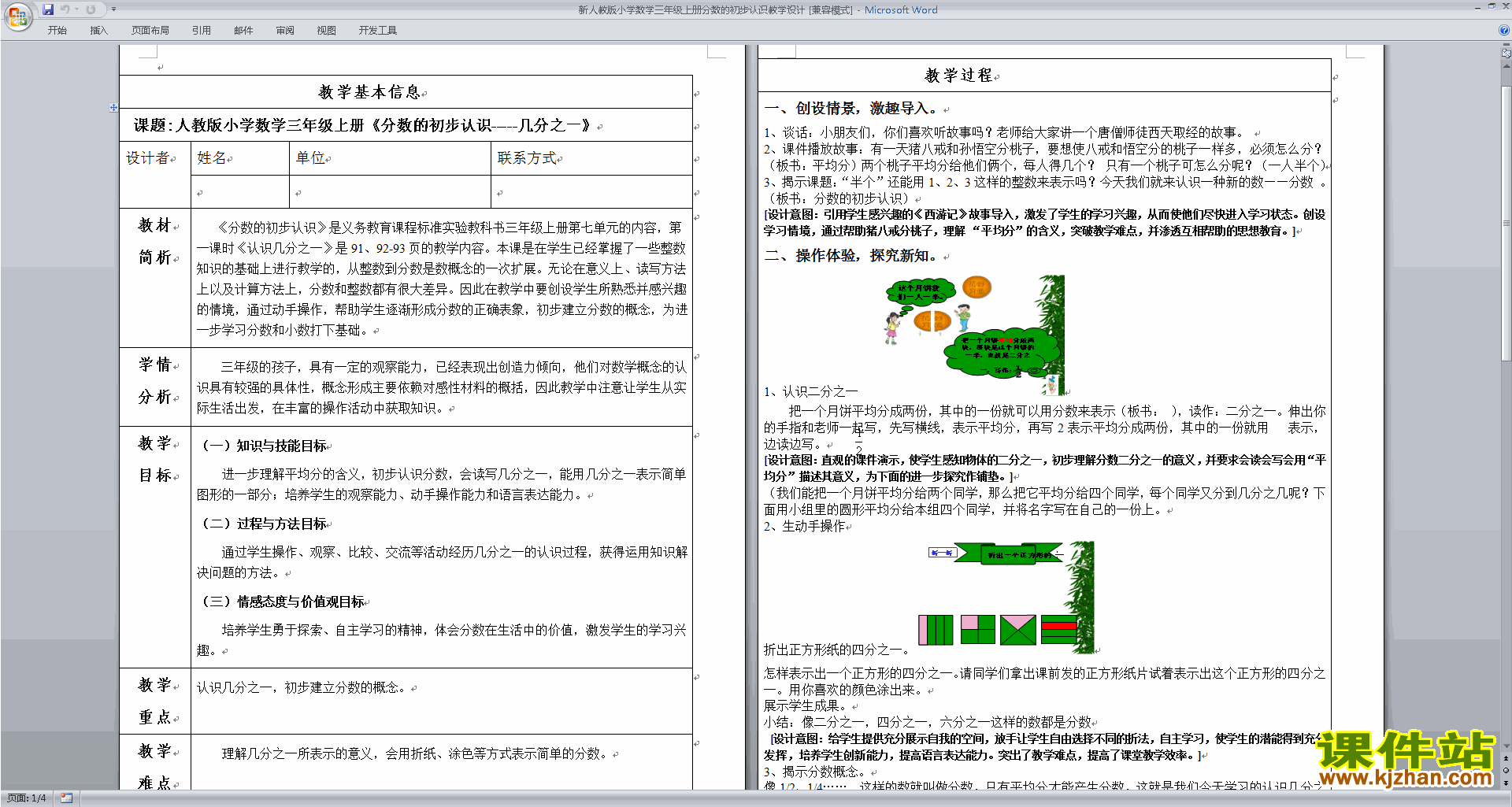Click the 设计者 table cell
This screenshot has height=807, width=1512.
tap(155, 175)
